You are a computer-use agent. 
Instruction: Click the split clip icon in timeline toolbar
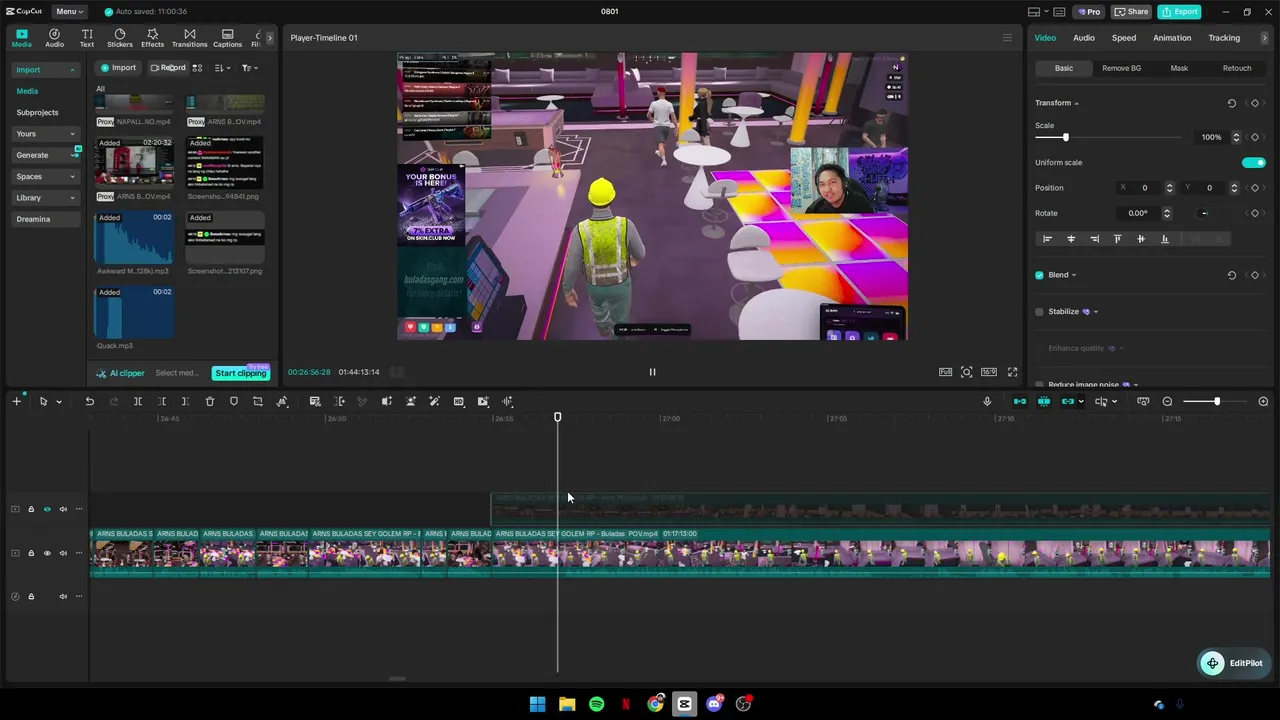point(138,402)
